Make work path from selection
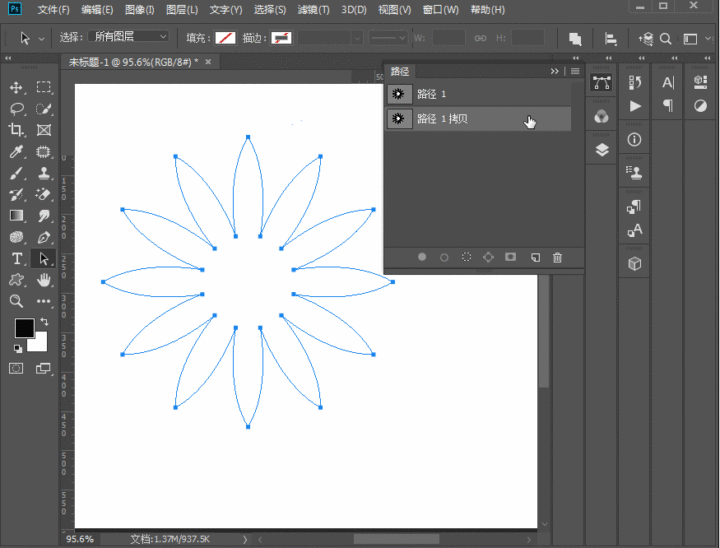 tap(488, 257)
